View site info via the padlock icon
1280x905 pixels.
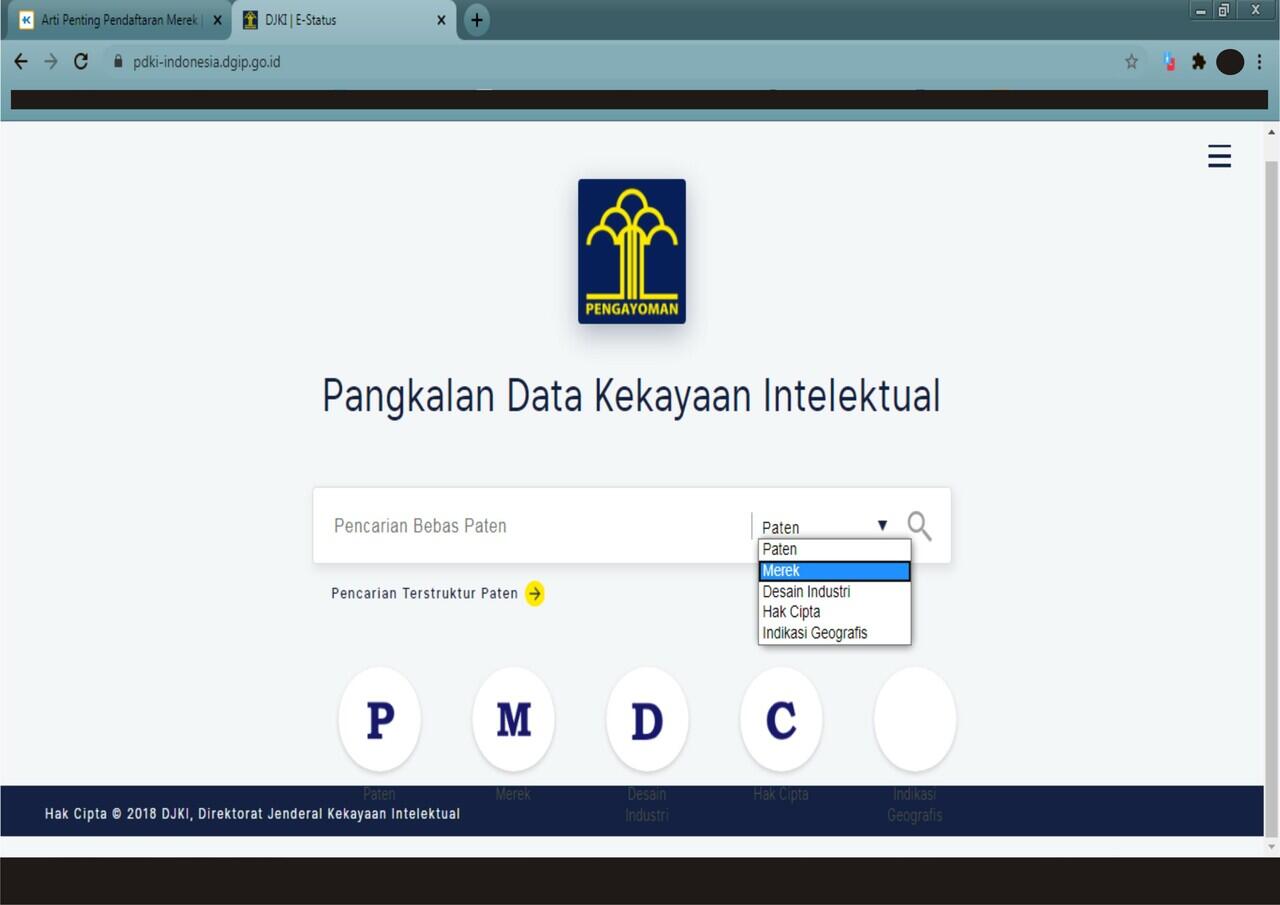coord(118,62)
